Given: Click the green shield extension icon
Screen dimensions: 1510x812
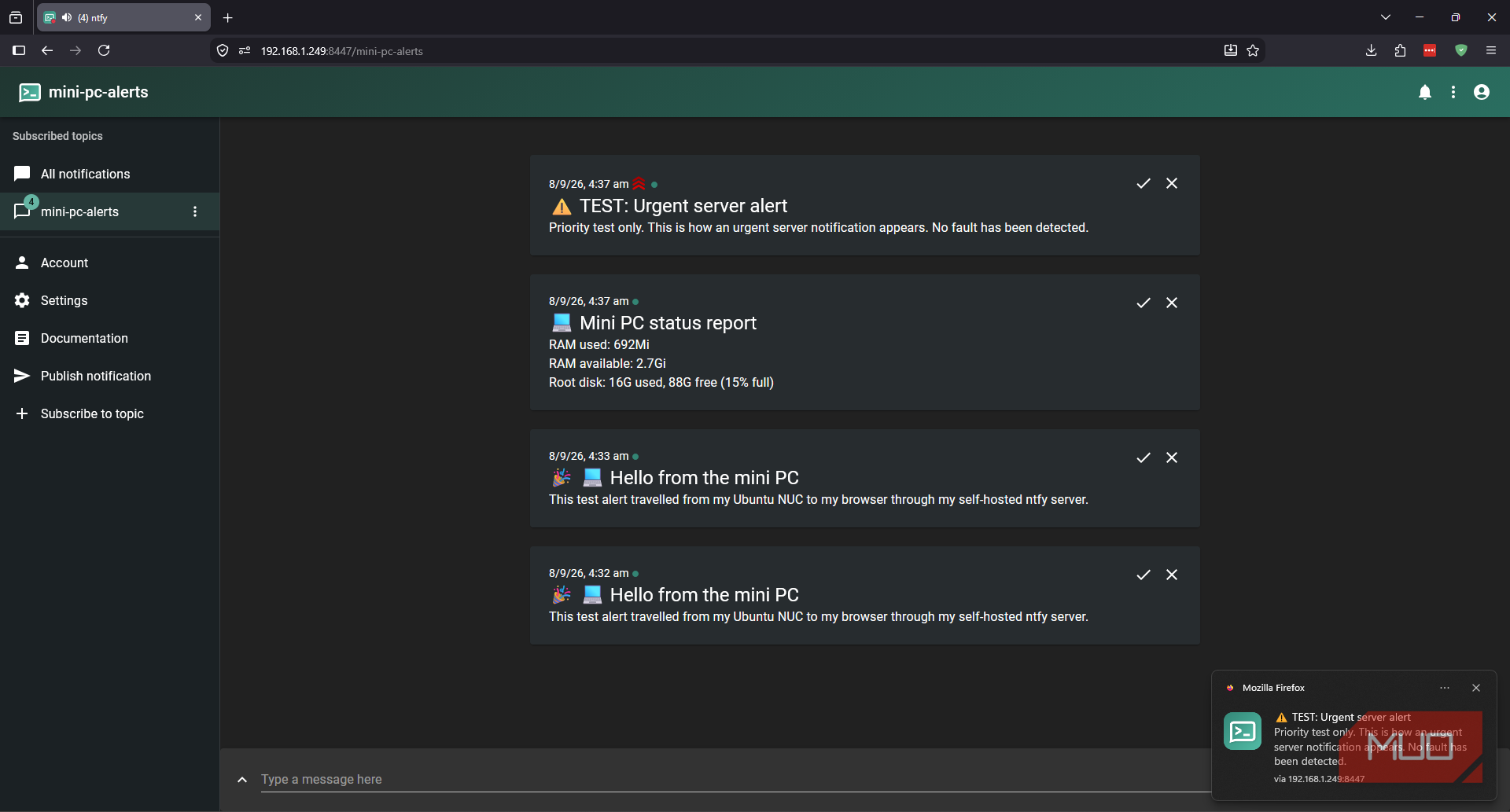Looking at the screenshot, I should 1461,50.
